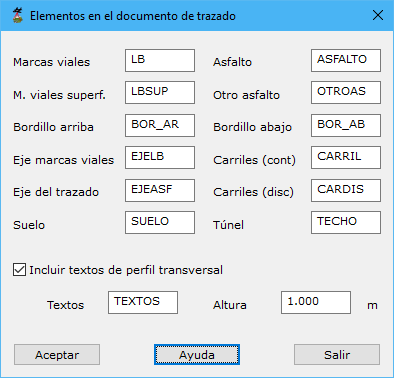This screenshot has height=378, width=394.
Task: Edit the Carriles (disc) field CARDIS
Action: (346, 190)
